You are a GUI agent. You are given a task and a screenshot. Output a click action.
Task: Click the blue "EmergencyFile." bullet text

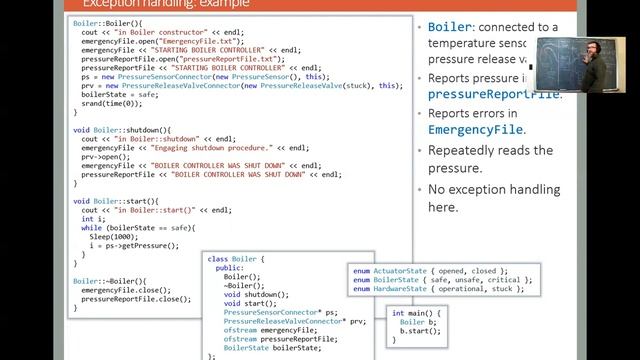coord(477,130)
